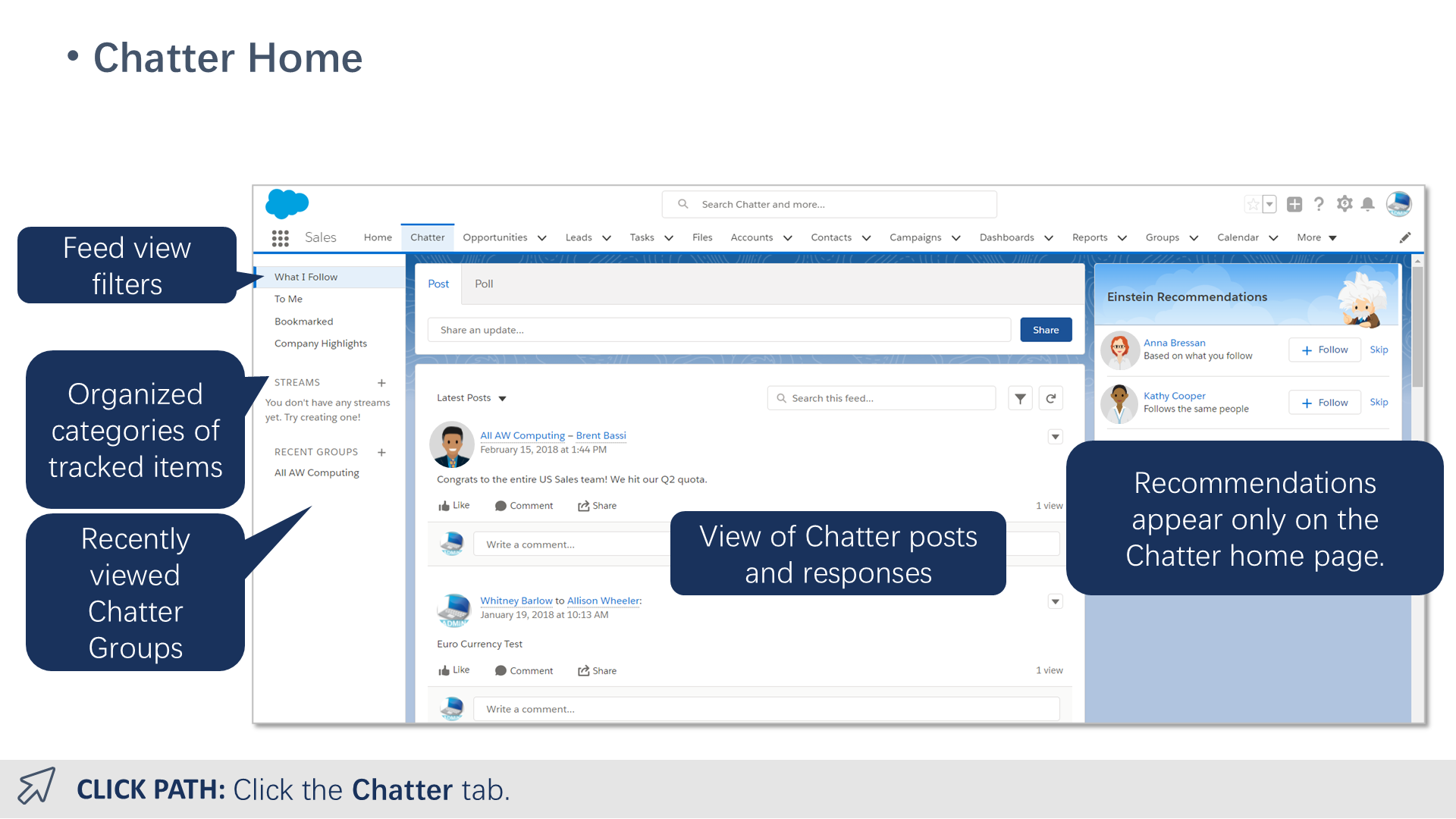Expand the Groups tab chevron
Screen dimensions: 1456x819
coord(1194,238)
